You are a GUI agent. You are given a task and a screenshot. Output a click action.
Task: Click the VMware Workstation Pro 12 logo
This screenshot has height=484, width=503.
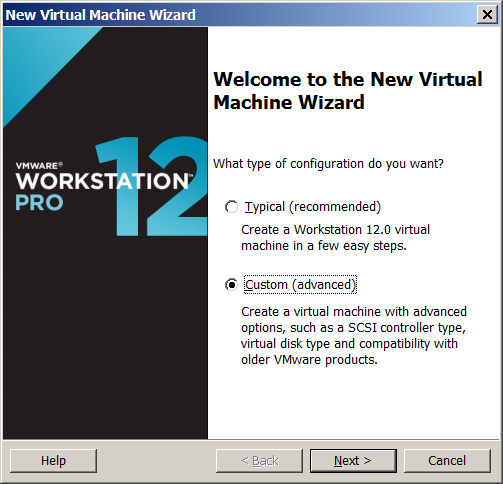(x=111, y=187)
